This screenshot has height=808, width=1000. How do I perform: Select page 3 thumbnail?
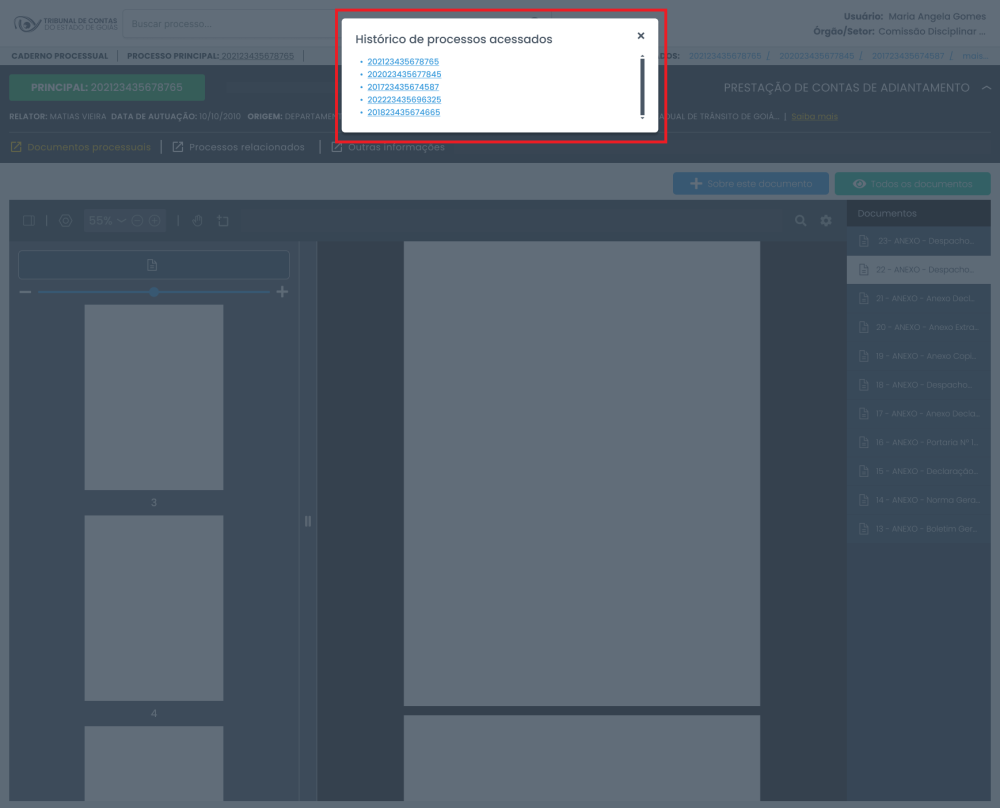click(x=154, y=397)
